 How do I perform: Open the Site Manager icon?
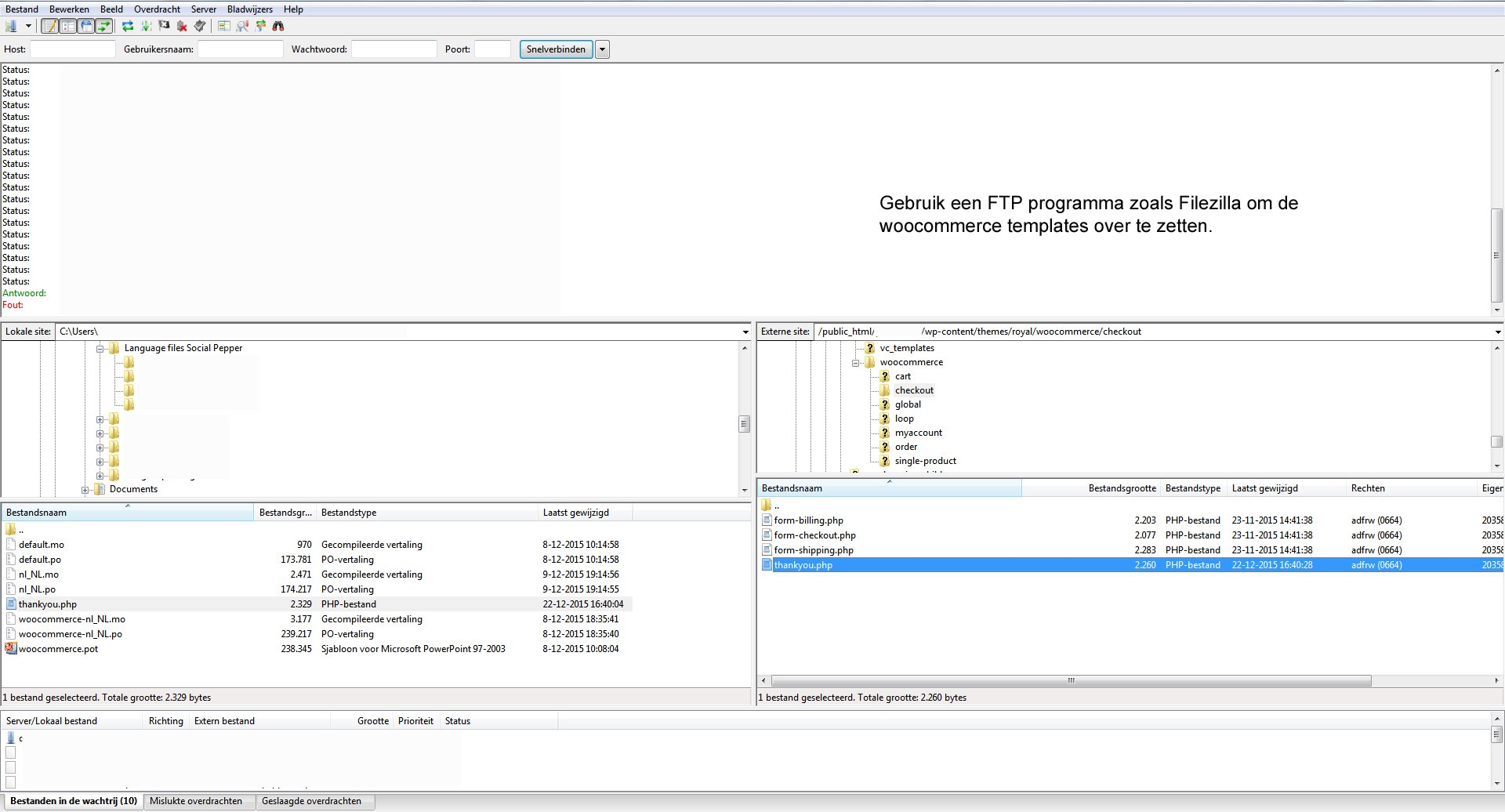(x=11, y=26)
